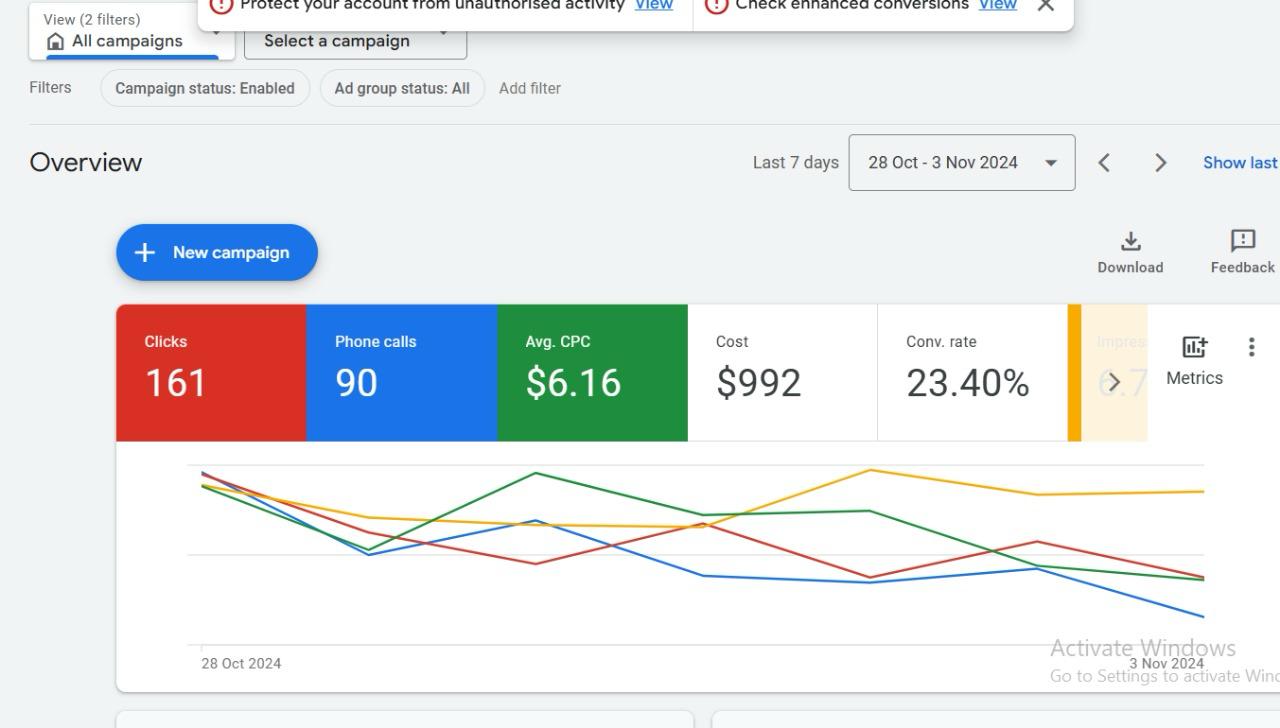Open the All campaigns view dropdown
1280x728 pixels.
point(130,38)
